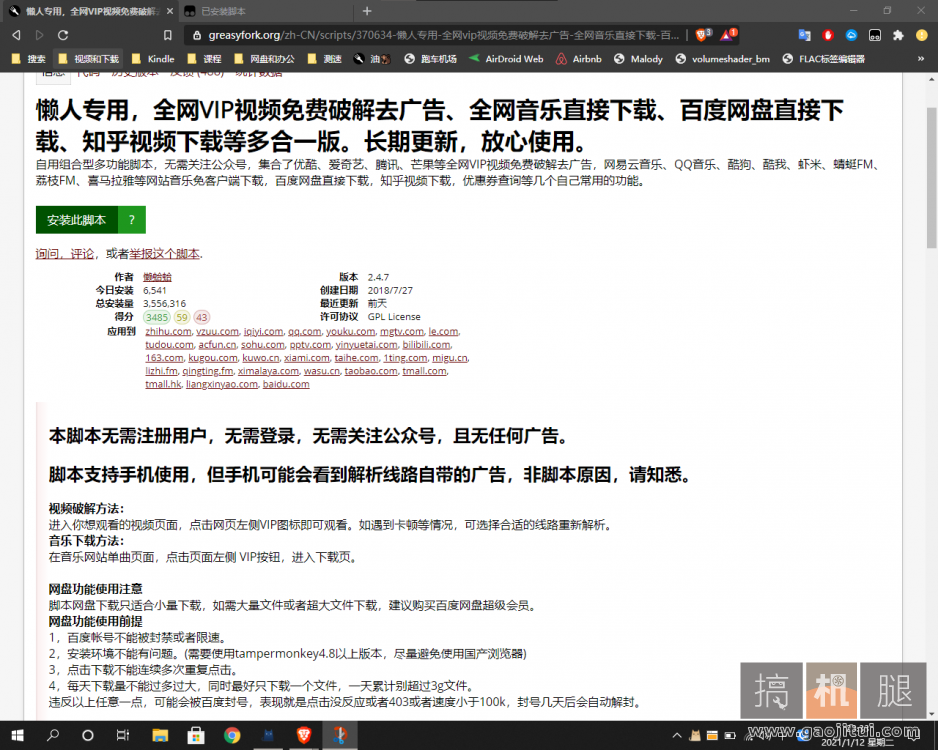Click the red 43 bad rating badge
The width and height of the screenshot is (938, 750).
[x=202, y=317]
